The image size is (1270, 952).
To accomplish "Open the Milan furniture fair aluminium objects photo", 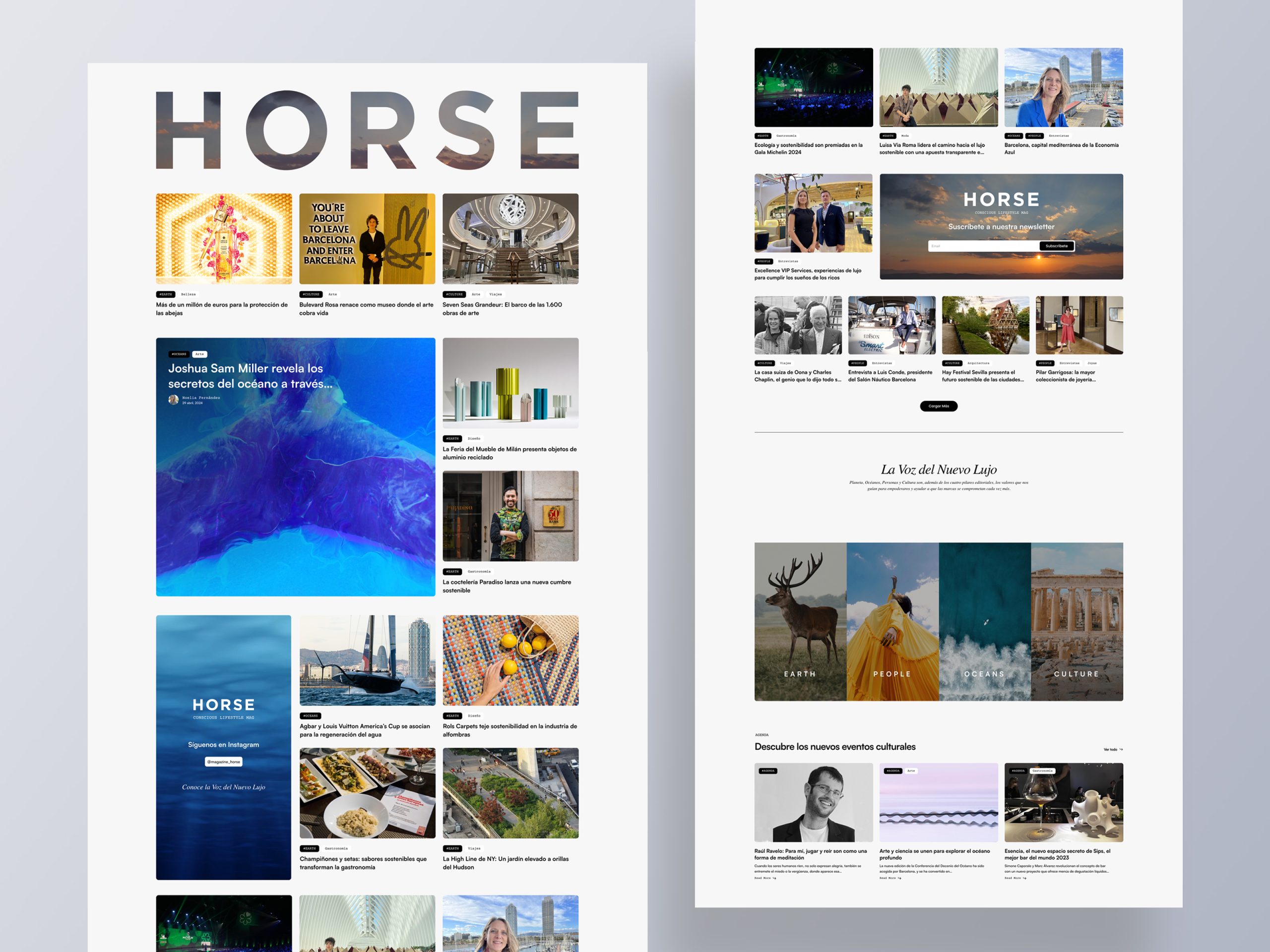I will coord(510,383).
